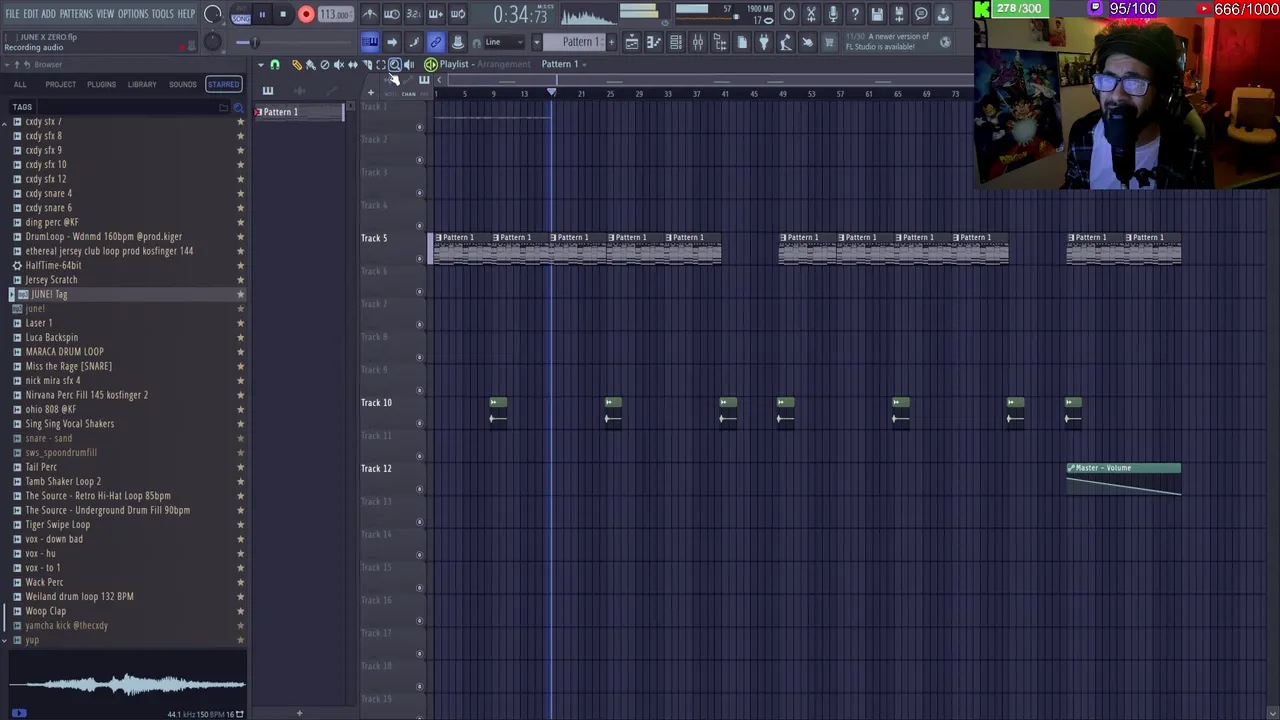Toggle PAT/SONG mode switch
Viewport: 1280px width, 720px height.
[x=241, y=14]
